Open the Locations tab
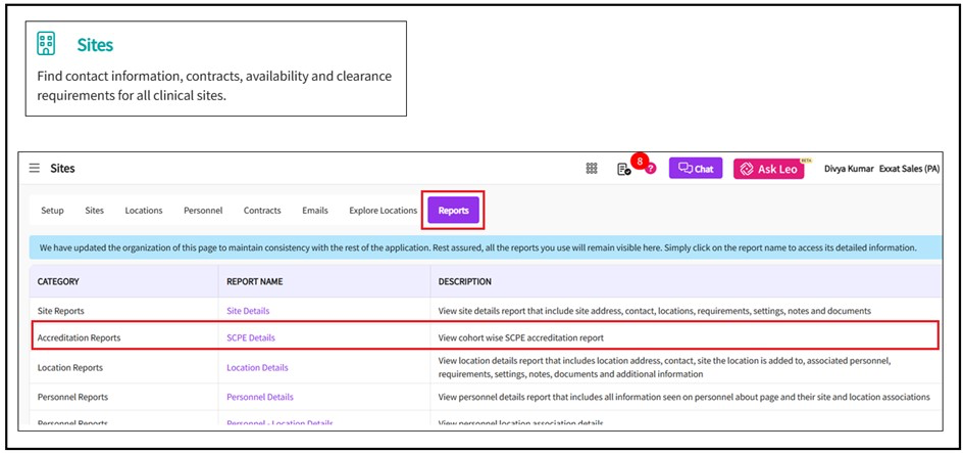The width and height of the screenshot is (964, 454). click(143, 211)
